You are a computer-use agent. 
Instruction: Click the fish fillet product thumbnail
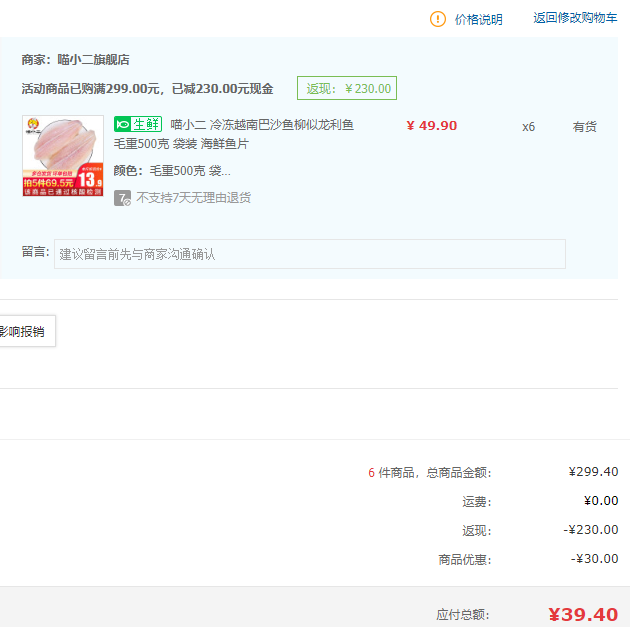[x=63, y=156]
